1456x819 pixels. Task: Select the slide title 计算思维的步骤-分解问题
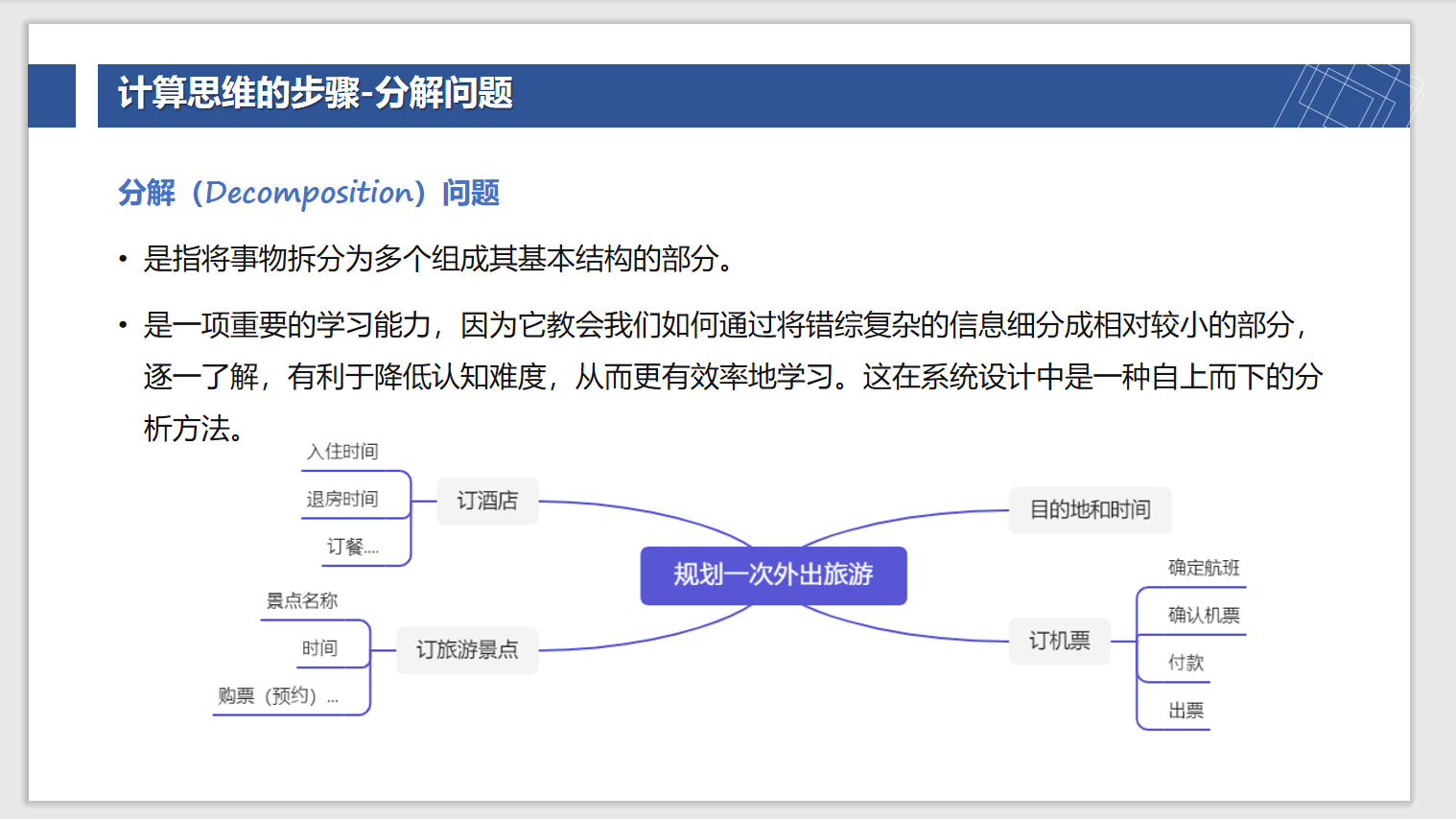click(315, 95)
